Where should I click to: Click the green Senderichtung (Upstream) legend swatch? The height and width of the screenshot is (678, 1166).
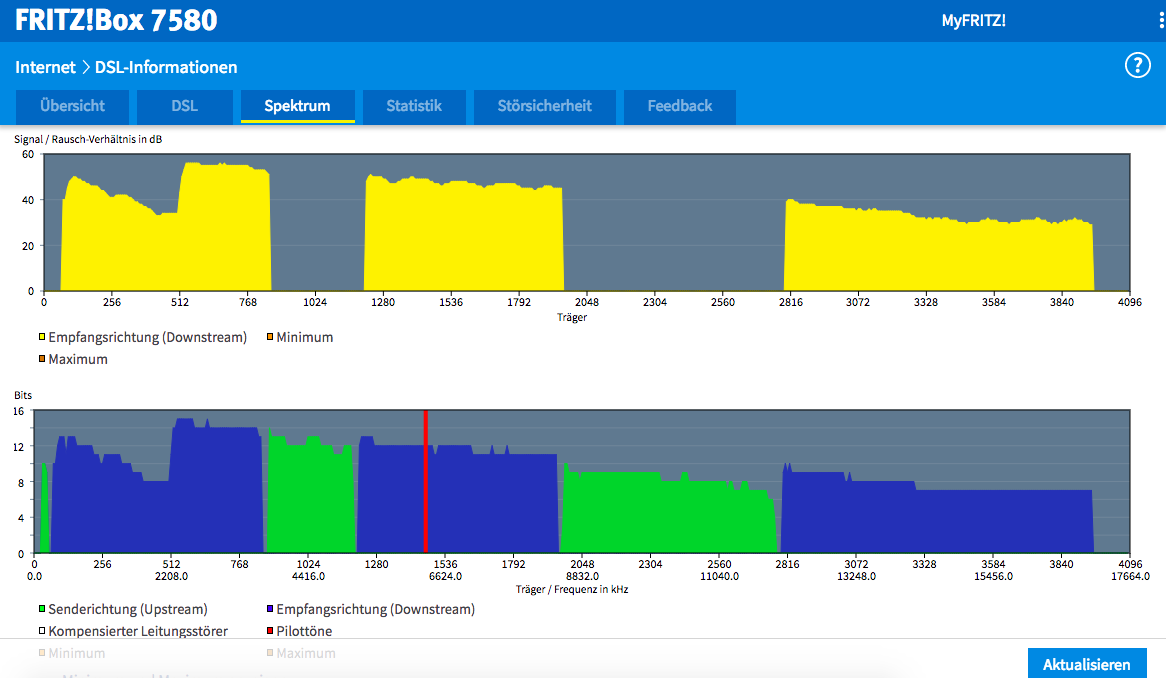tap(42, 609)
